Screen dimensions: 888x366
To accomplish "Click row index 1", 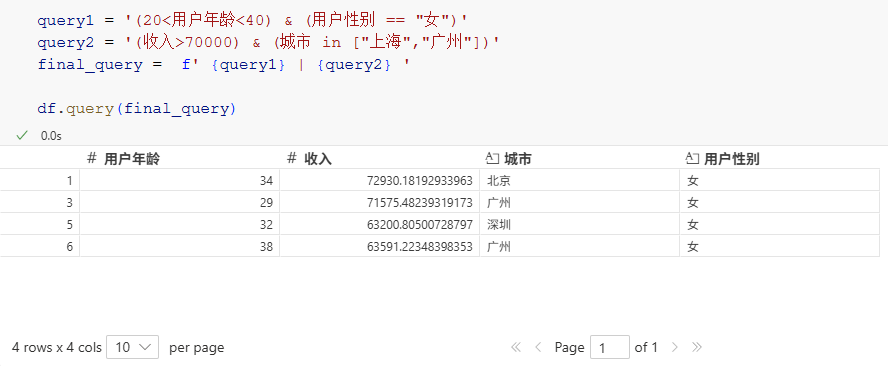I will click(40, 181).
